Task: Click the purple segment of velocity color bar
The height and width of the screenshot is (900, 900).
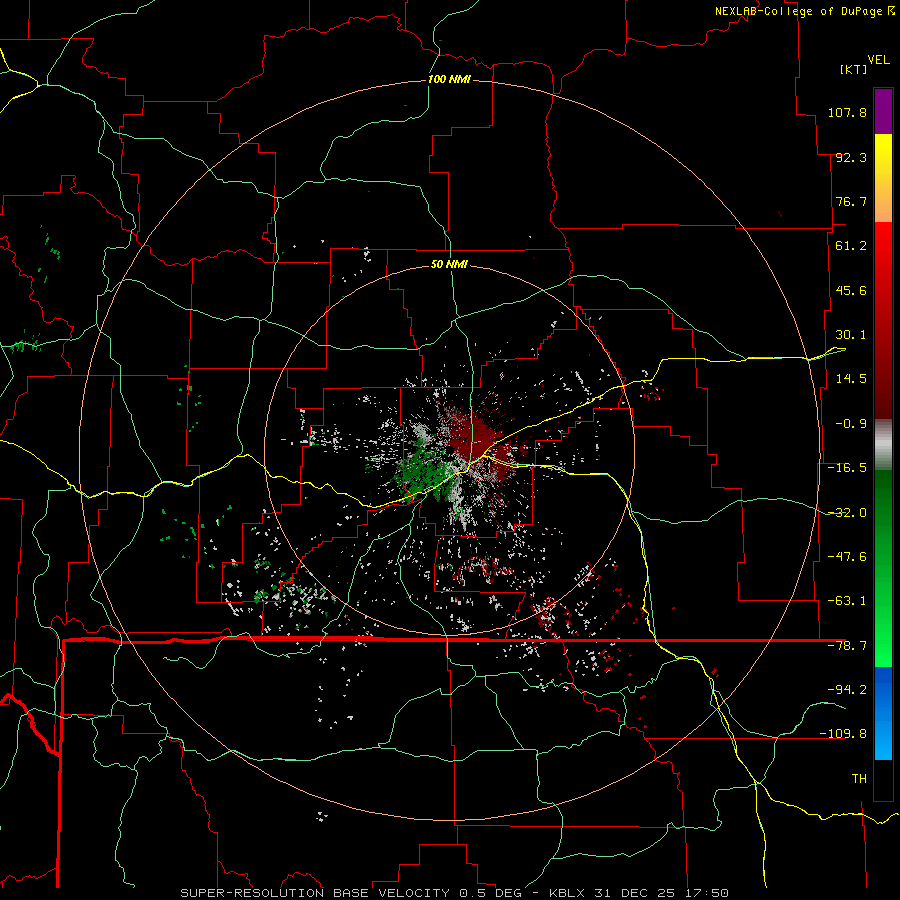Action: (x=883, y=112)
